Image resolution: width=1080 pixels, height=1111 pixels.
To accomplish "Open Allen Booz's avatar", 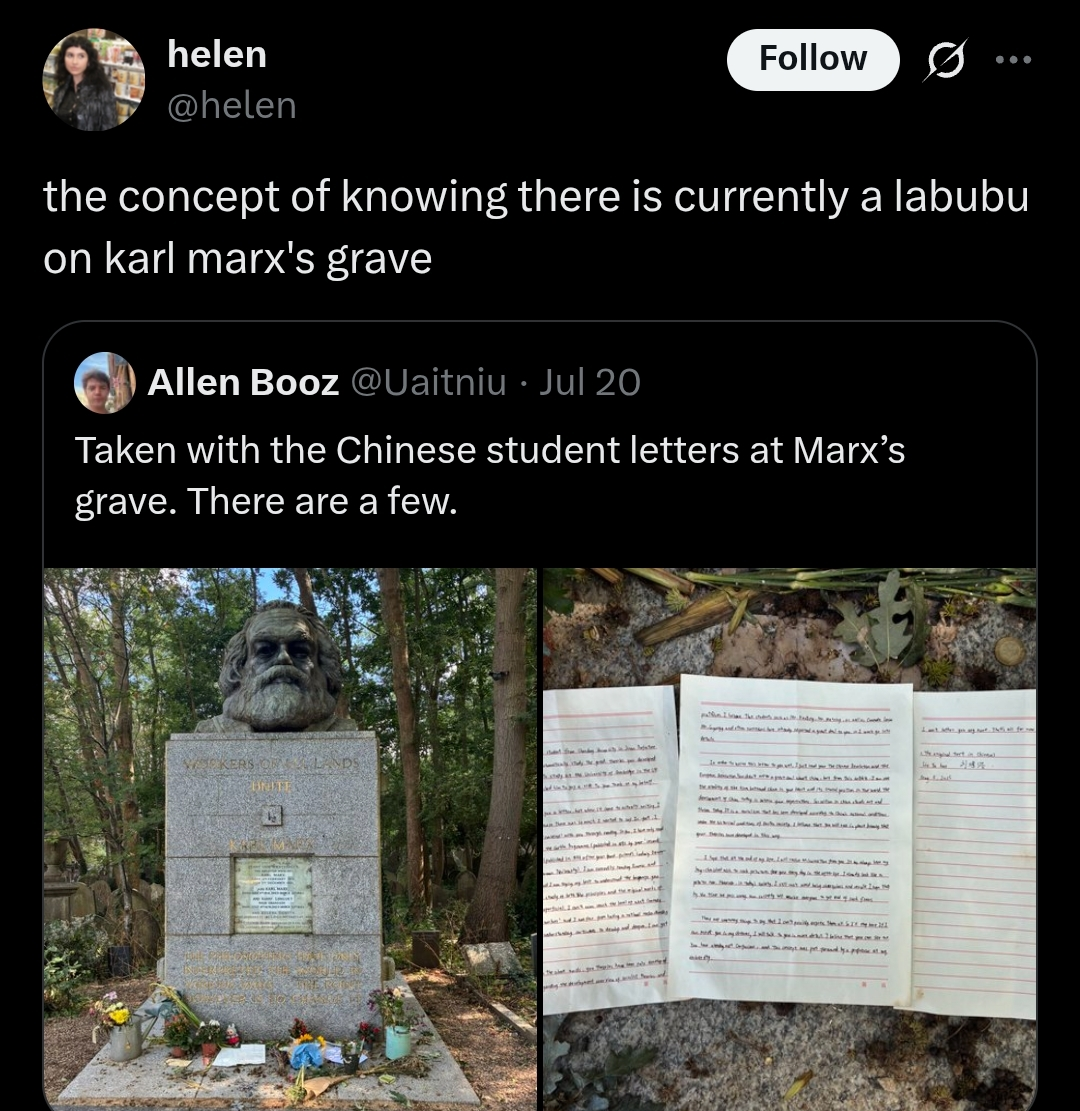I will [105, 383].
